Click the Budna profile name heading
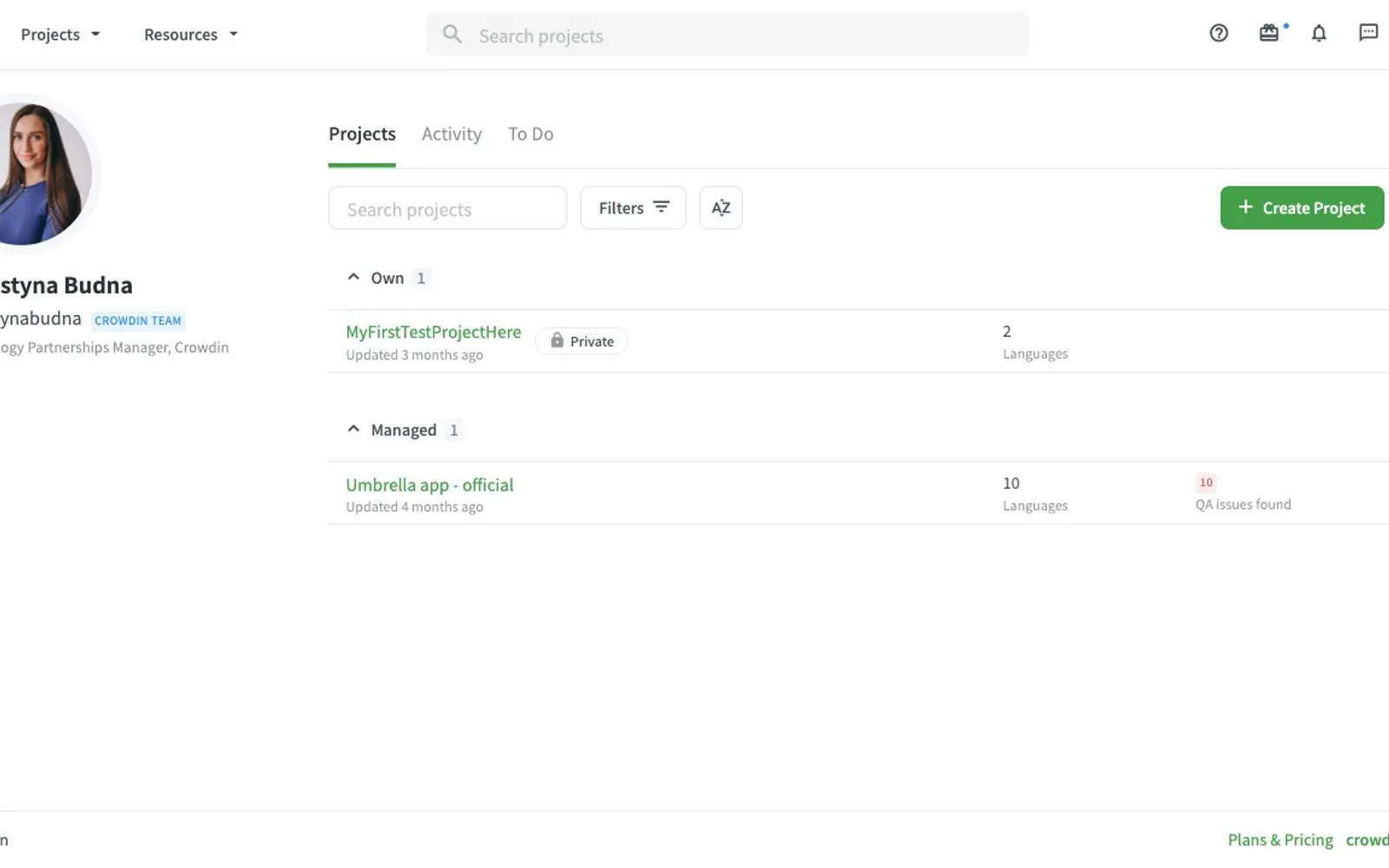The height and width of the screenshot is (868, 1389). (x=66, y=286)
